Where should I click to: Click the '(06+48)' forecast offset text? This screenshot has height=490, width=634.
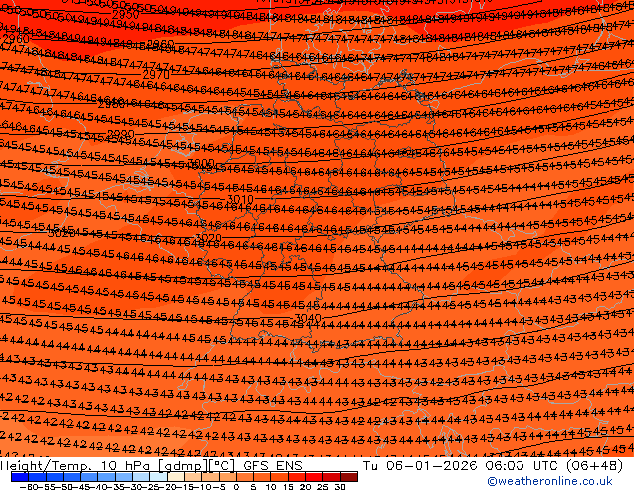[x=594, y=466]
